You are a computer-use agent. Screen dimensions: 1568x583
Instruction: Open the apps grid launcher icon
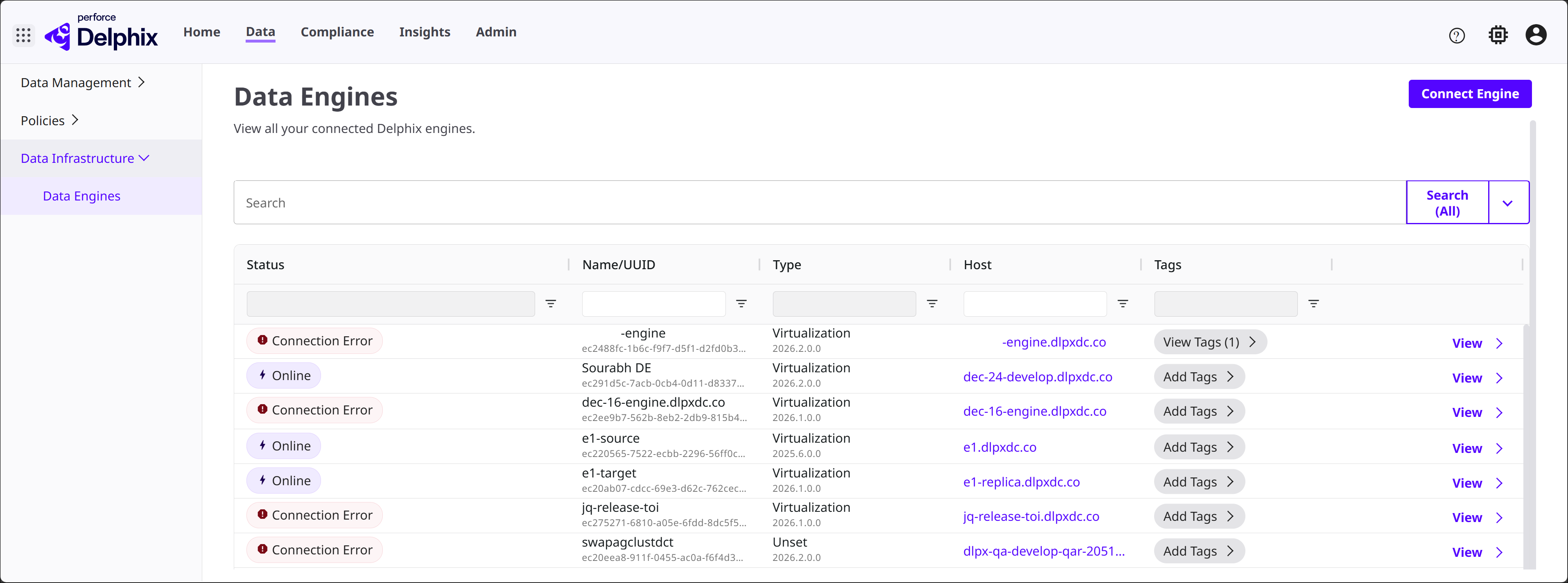pyautogui.click(x=23, y=35)
